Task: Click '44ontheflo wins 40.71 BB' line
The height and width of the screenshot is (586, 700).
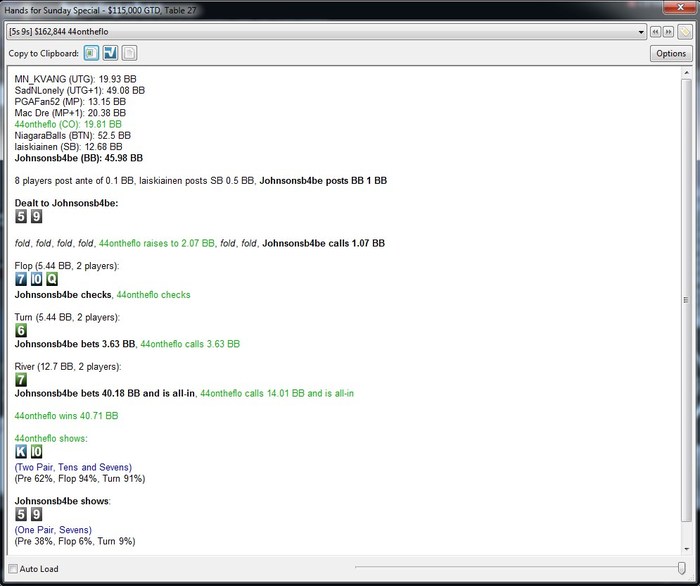Action: (66, 416)
